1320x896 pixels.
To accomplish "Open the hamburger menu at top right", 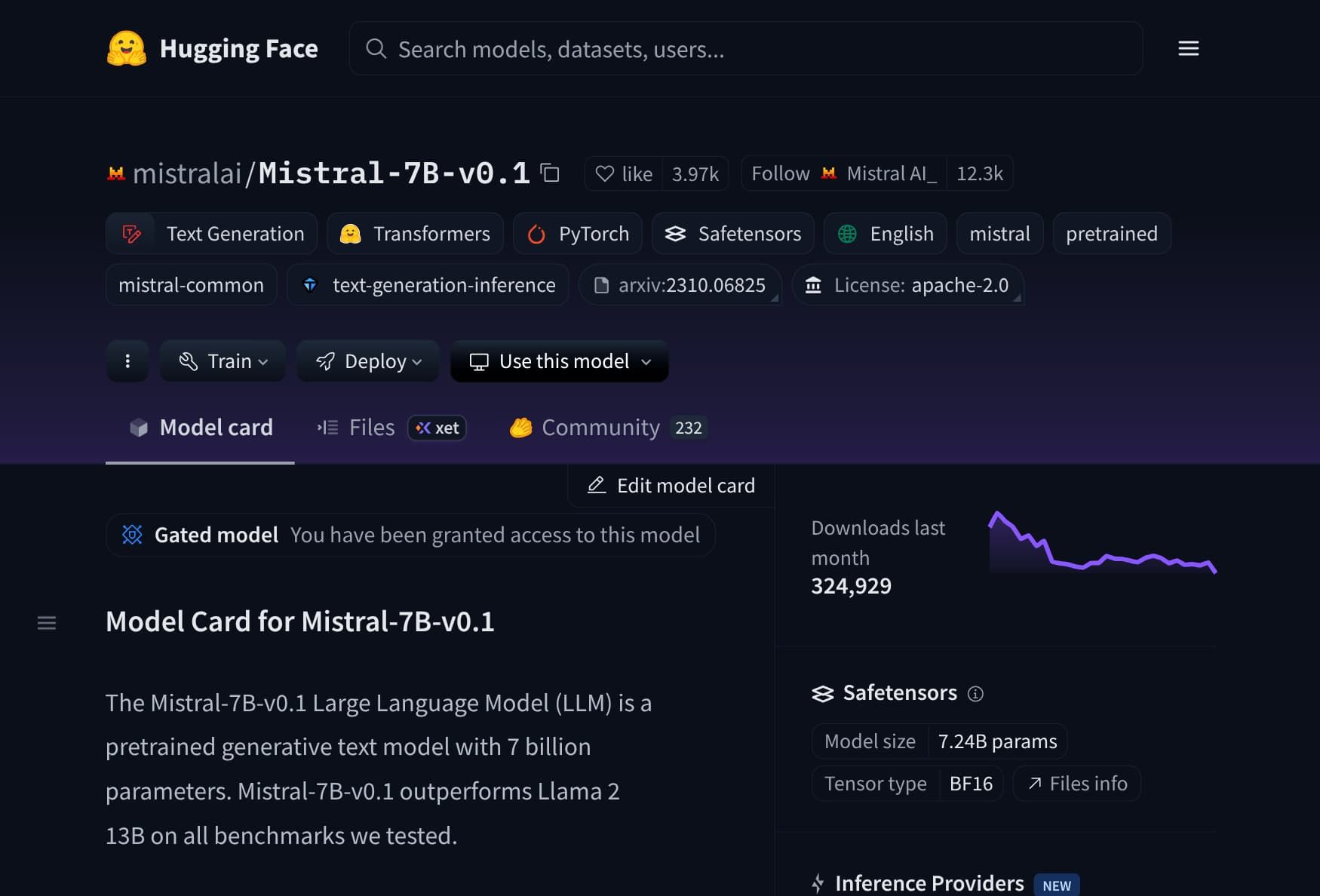I will 1188,48.
